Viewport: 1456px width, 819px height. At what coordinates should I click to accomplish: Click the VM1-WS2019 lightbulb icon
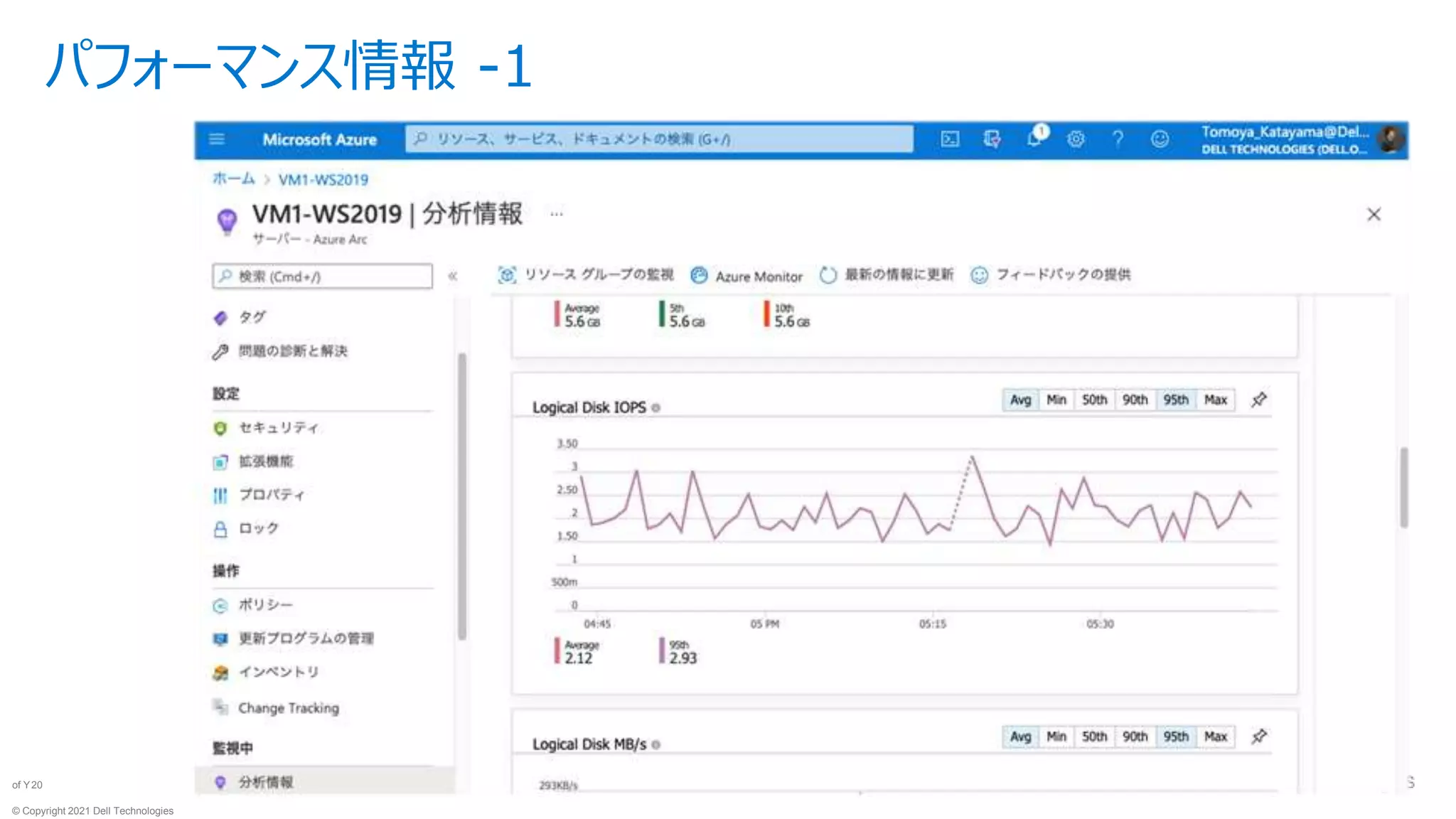[x=227, y=222]
